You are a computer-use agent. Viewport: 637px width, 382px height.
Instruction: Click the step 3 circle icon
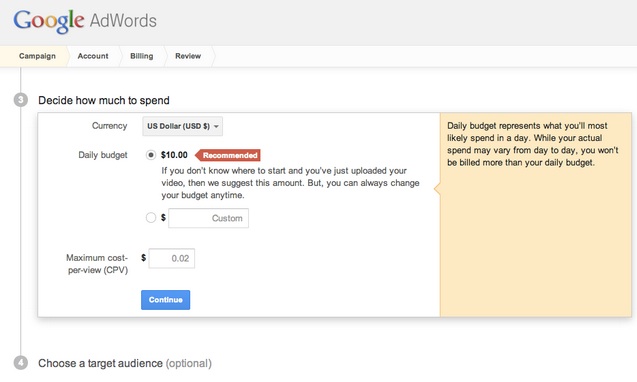point(21,100)
